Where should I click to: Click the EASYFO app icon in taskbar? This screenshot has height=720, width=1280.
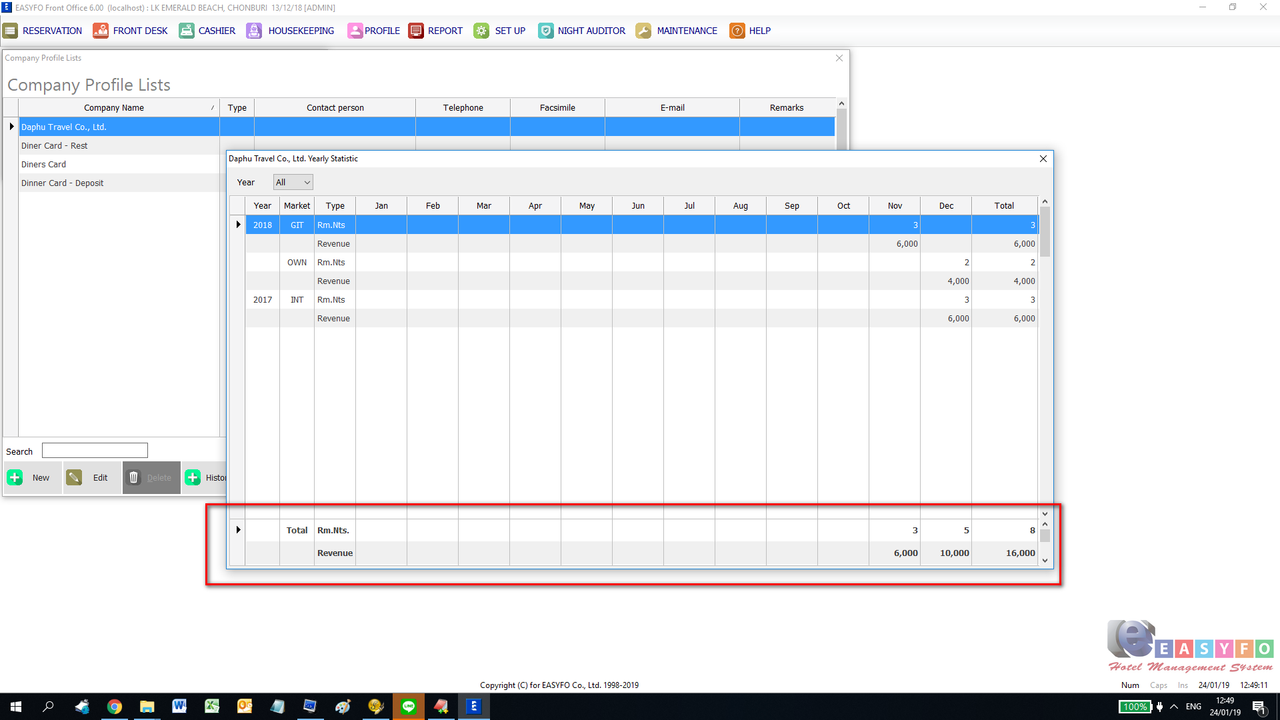pos(473,707)
